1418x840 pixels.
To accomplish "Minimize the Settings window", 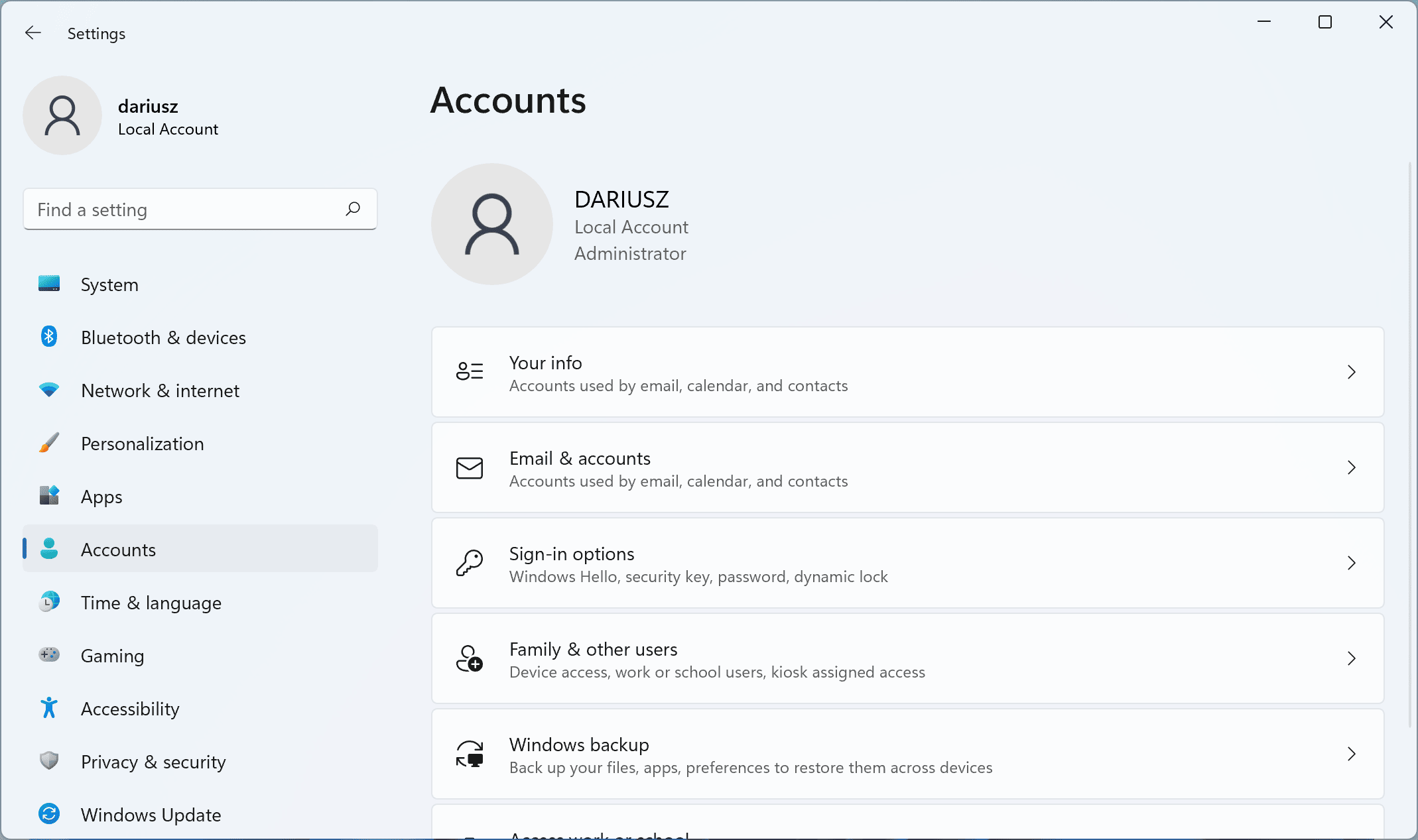I will (x=1264, y=22).
